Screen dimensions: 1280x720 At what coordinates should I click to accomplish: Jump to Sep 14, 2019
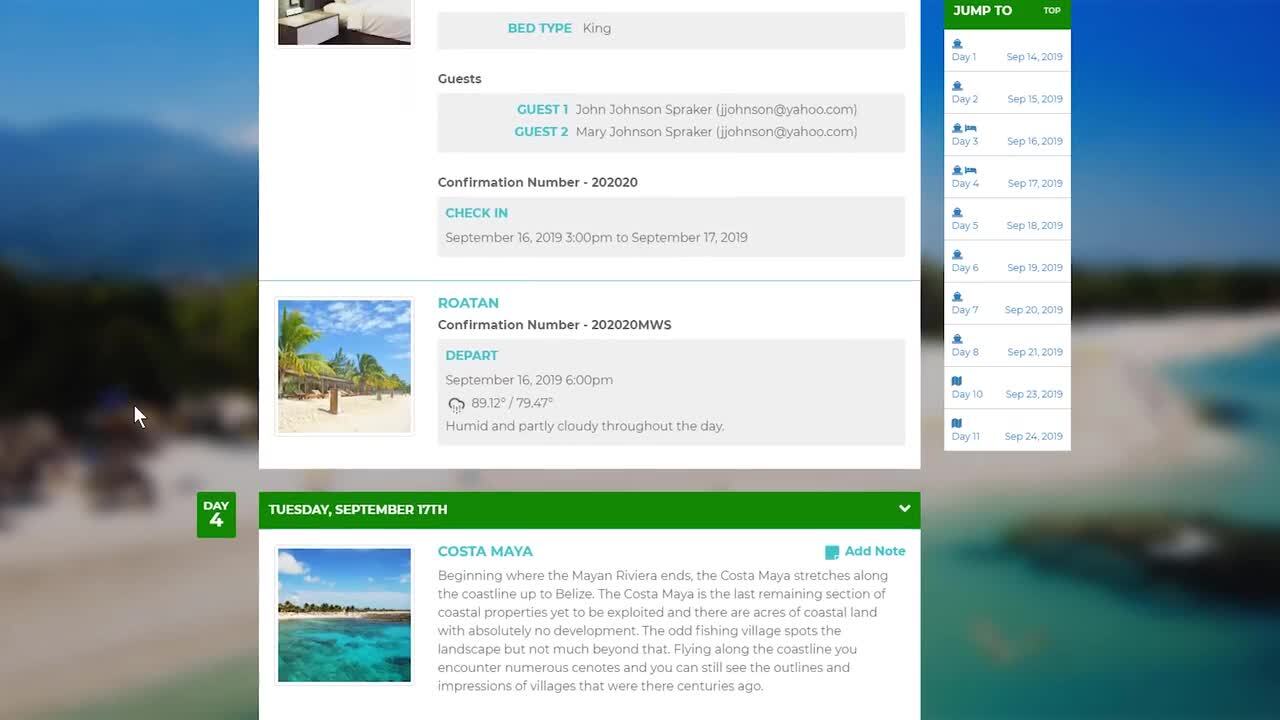1035,57
